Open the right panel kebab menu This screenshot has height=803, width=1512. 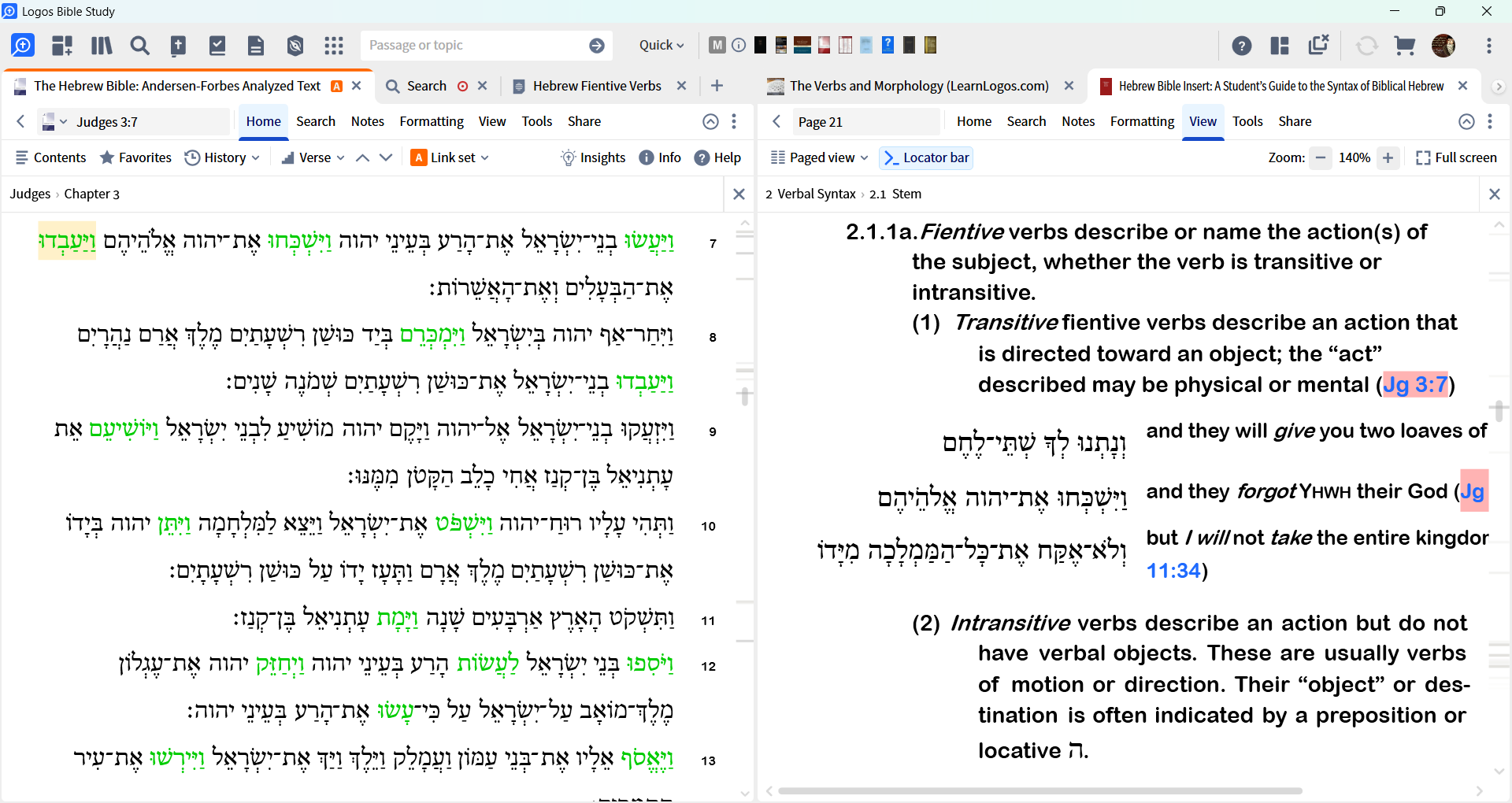click(x=1490, y=121)
